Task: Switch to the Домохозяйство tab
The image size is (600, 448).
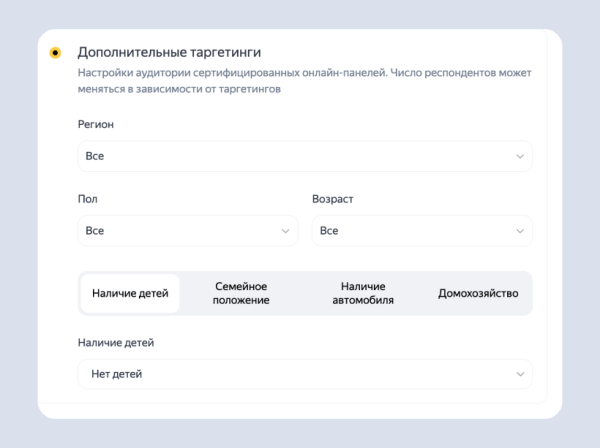Action: point(478,294)
